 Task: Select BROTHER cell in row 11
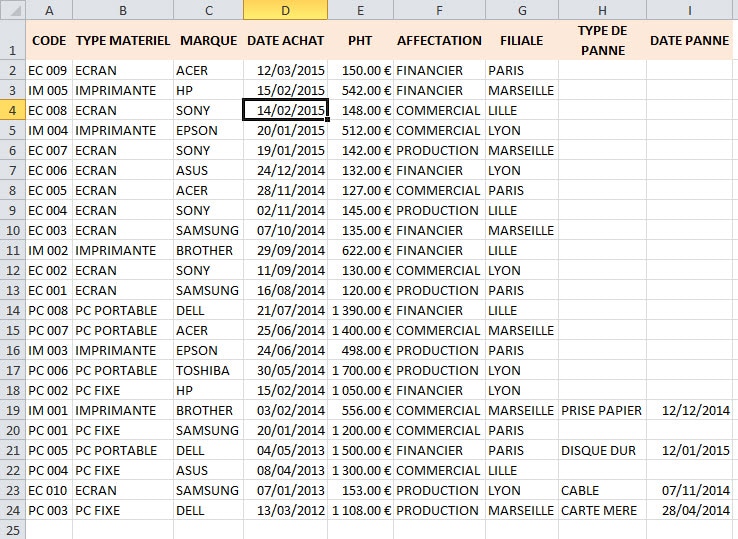point(209,250)
